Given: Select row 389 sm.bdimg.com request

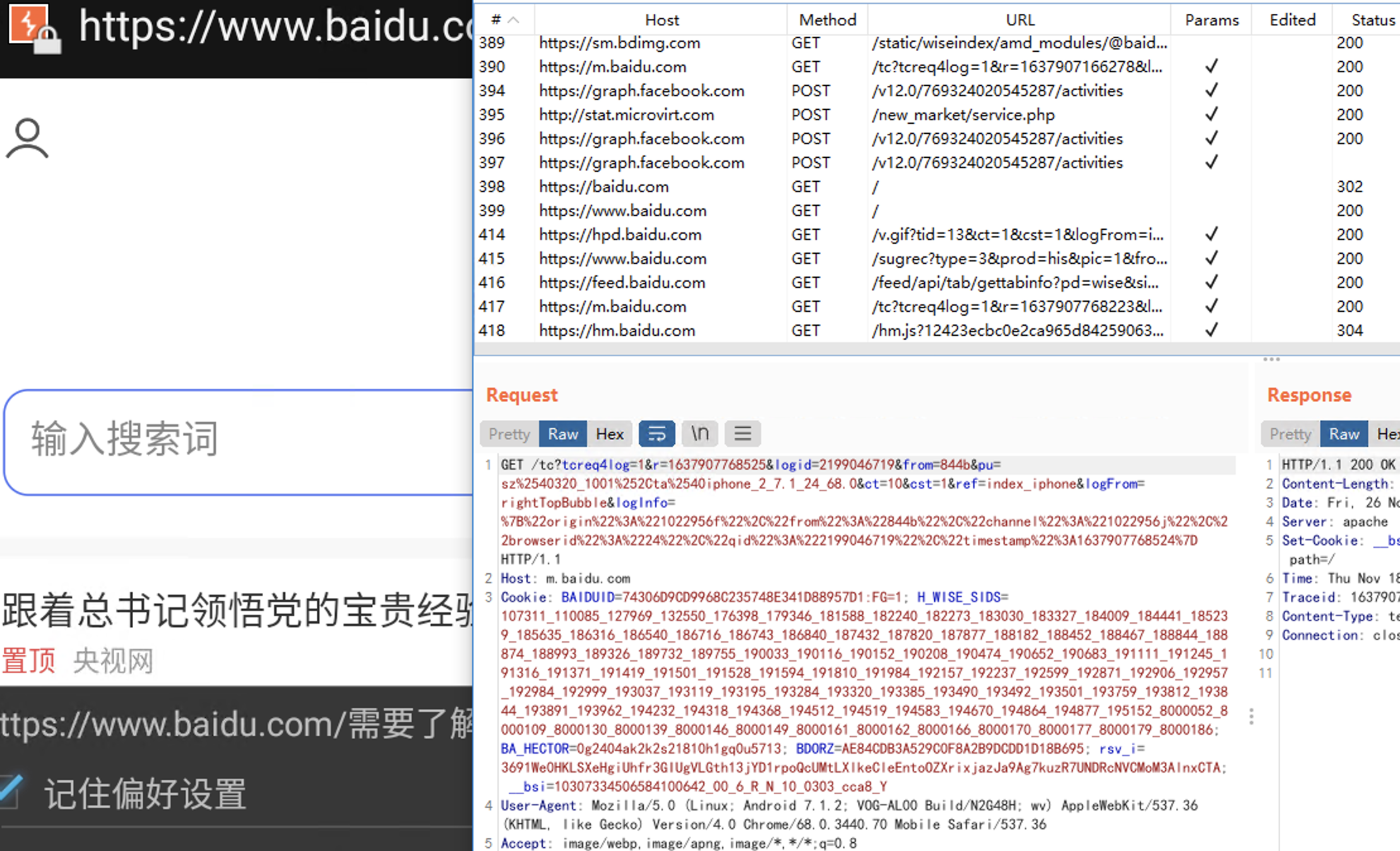Looking at the screenshot, I should pos(937,43).
